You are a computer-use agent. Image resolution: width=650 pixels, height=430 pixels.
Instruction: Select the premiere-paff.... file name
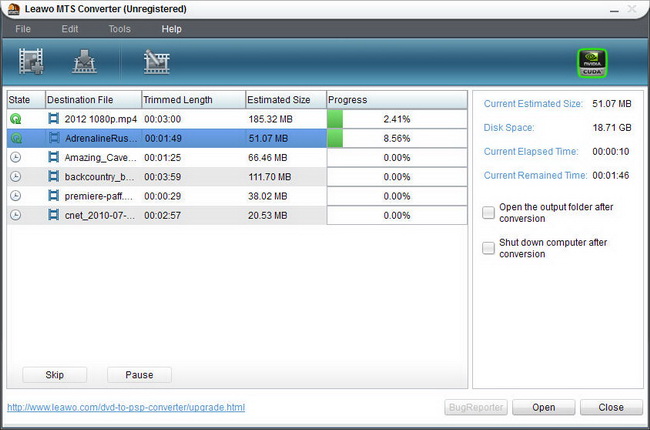99,196
